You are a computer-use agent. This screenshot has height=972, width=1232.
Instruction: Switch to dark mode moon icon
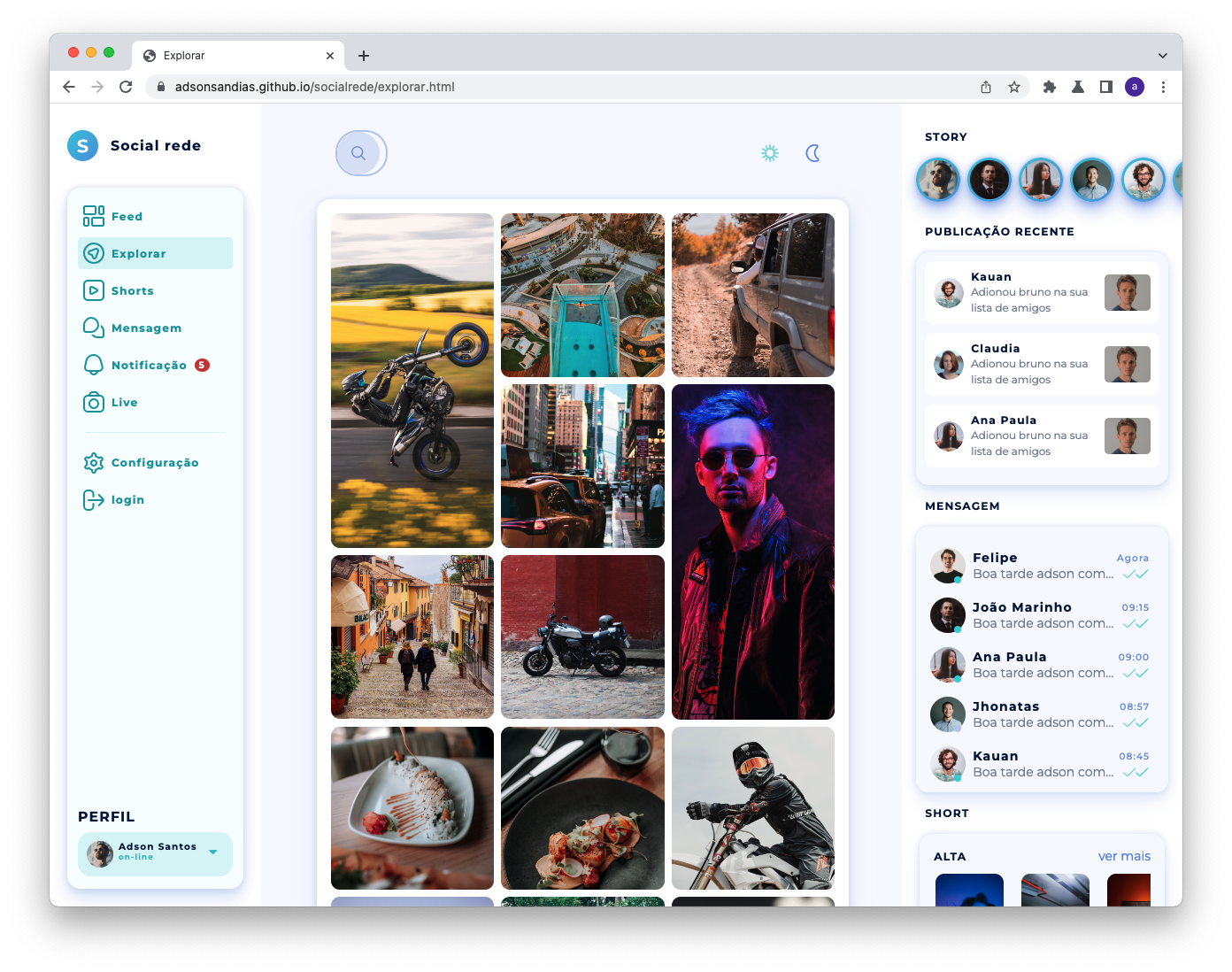tap(812, 153)
